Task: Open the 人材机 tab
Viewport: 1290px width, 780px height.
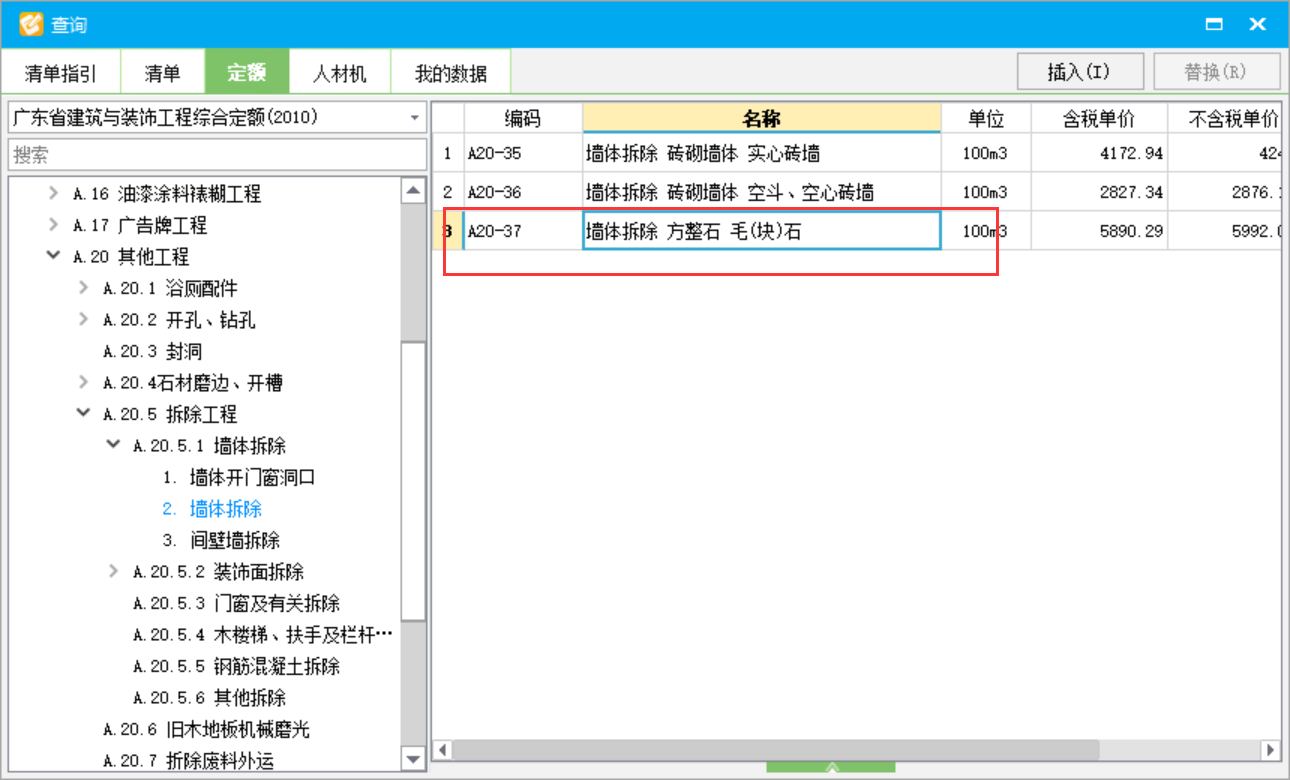Action: pyautogui.click(x=340, y=73)
